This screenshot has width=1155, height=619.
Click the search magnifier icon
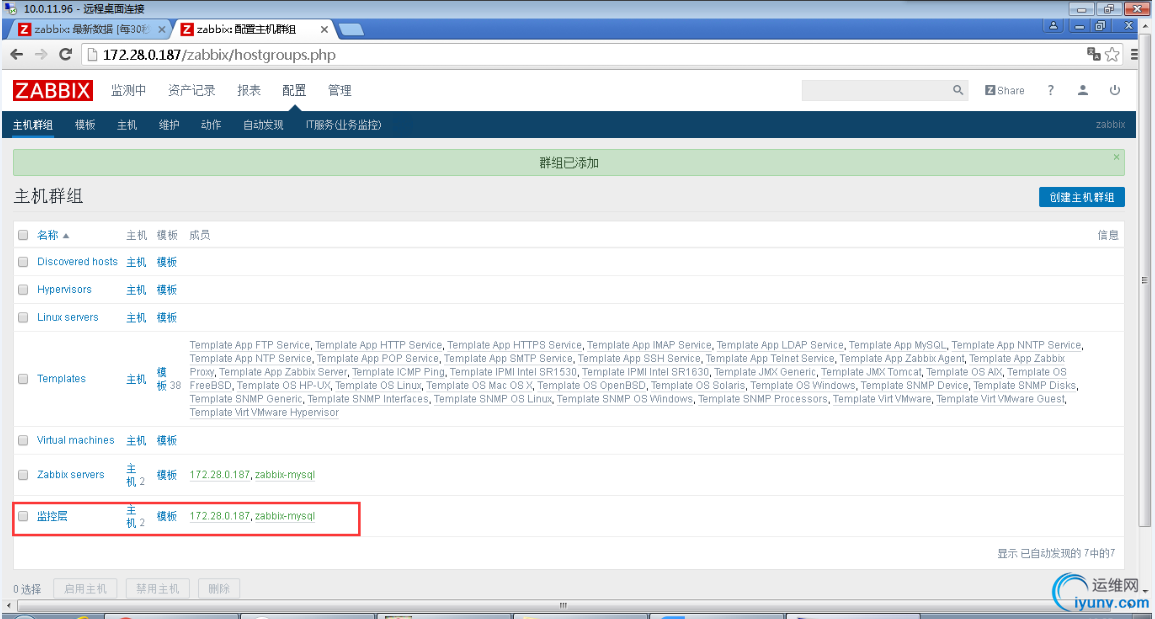(958, 90)
